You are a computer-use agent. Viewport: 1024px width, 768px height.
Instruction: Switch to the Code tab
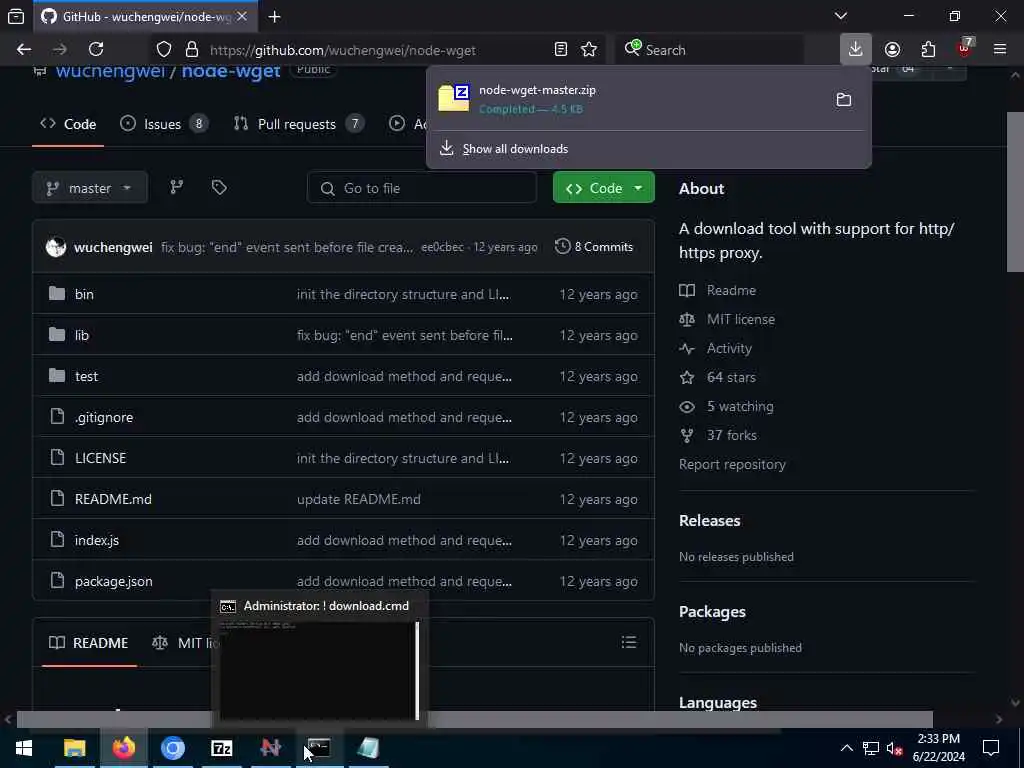pyautogui.click(x=68, y=124)
